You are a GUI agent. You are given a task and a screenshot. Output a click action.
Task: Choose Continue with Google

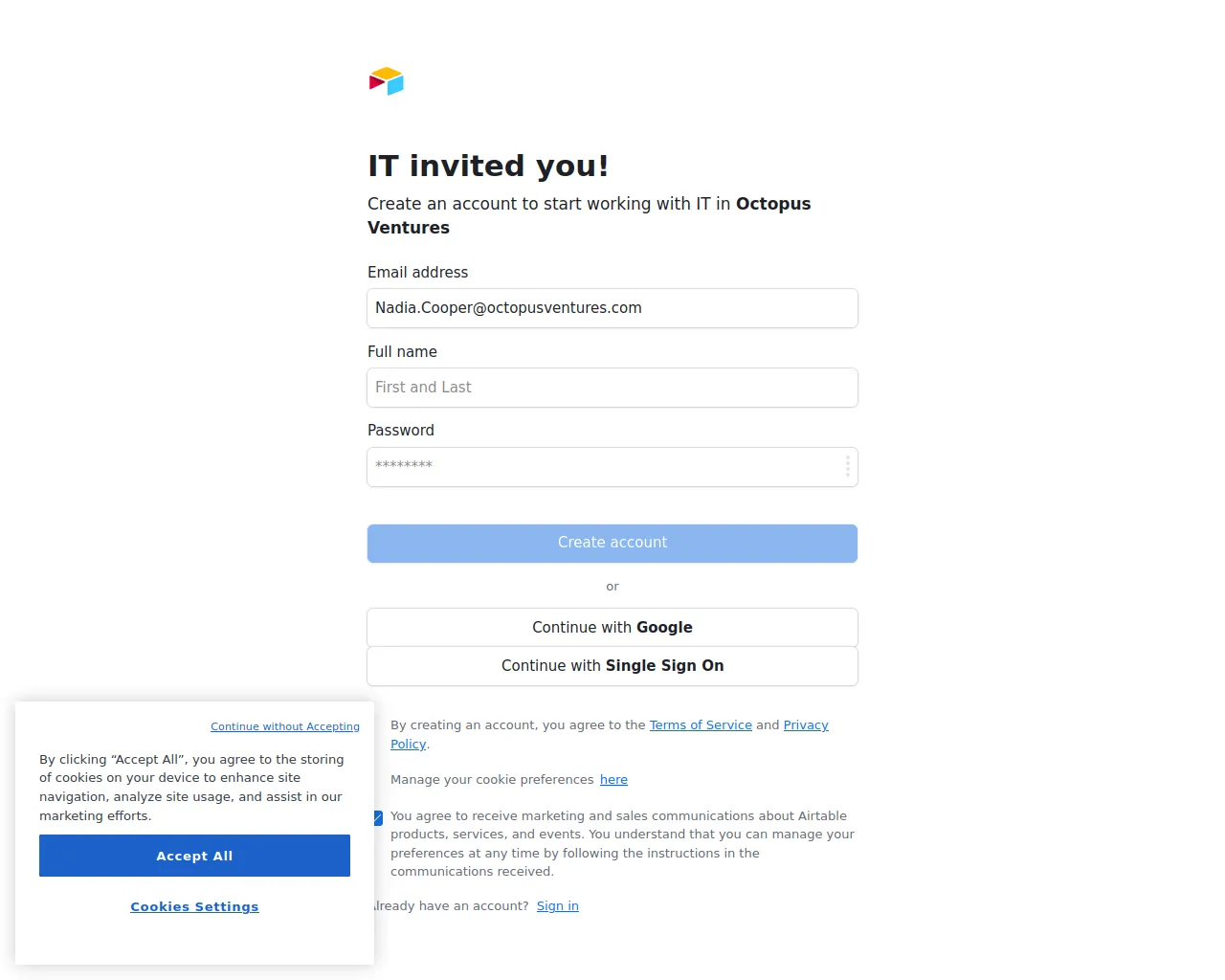pos(612,628)
